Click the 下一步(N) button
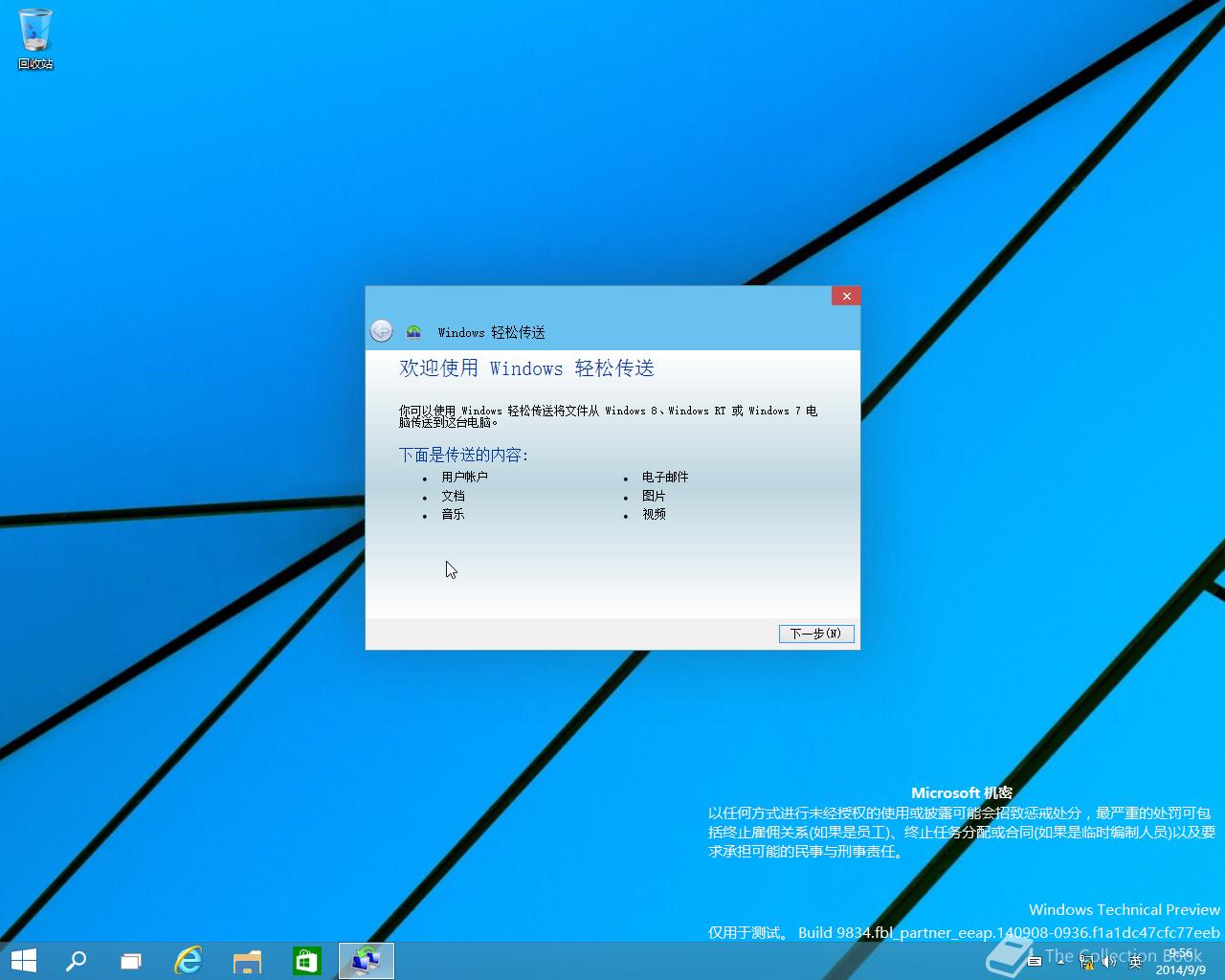The width and height of the screenshot is (1225, 980). coord(816,634)
